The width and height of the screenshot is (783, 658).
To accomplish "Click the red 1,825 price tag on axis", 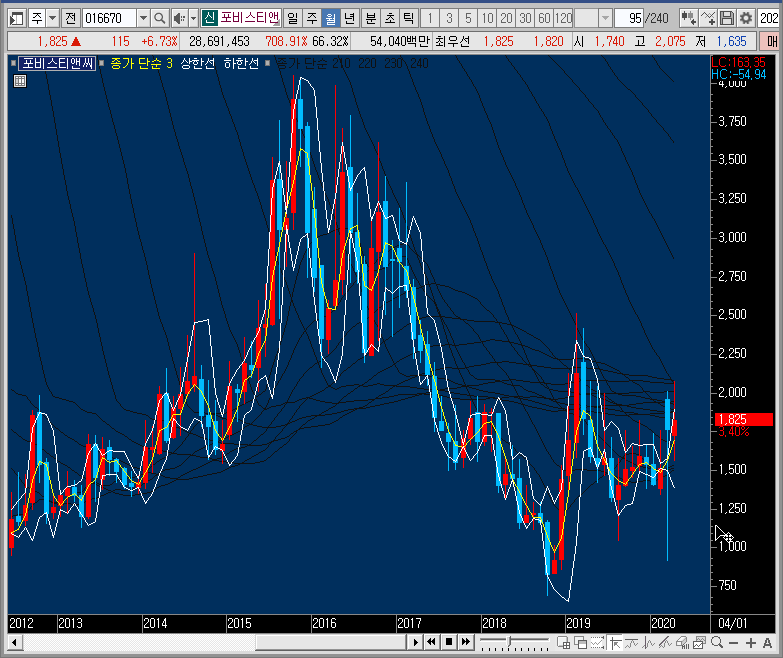I will 743,419.
